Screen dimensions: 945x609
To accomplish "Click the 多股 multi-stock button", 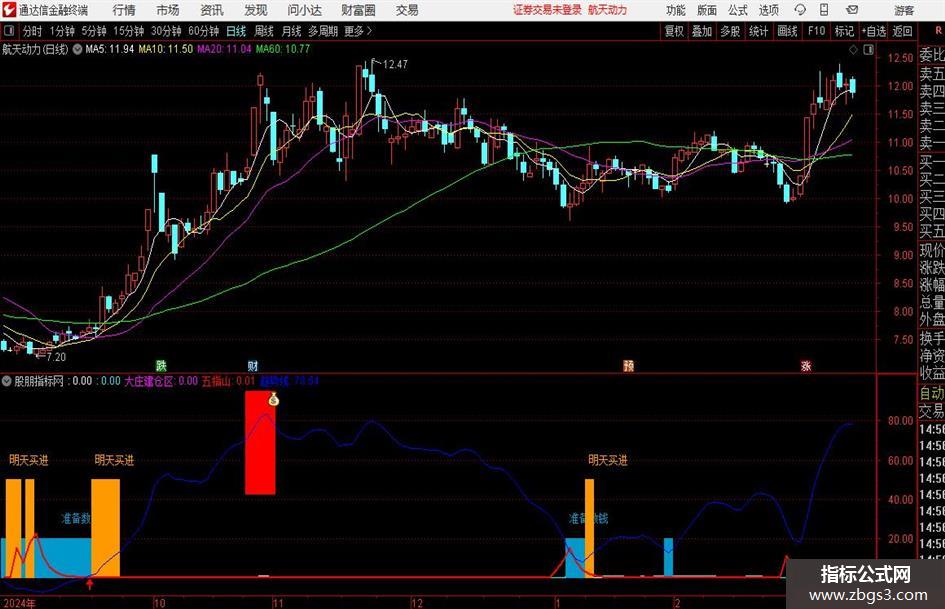I will click(x=730, y=31).
